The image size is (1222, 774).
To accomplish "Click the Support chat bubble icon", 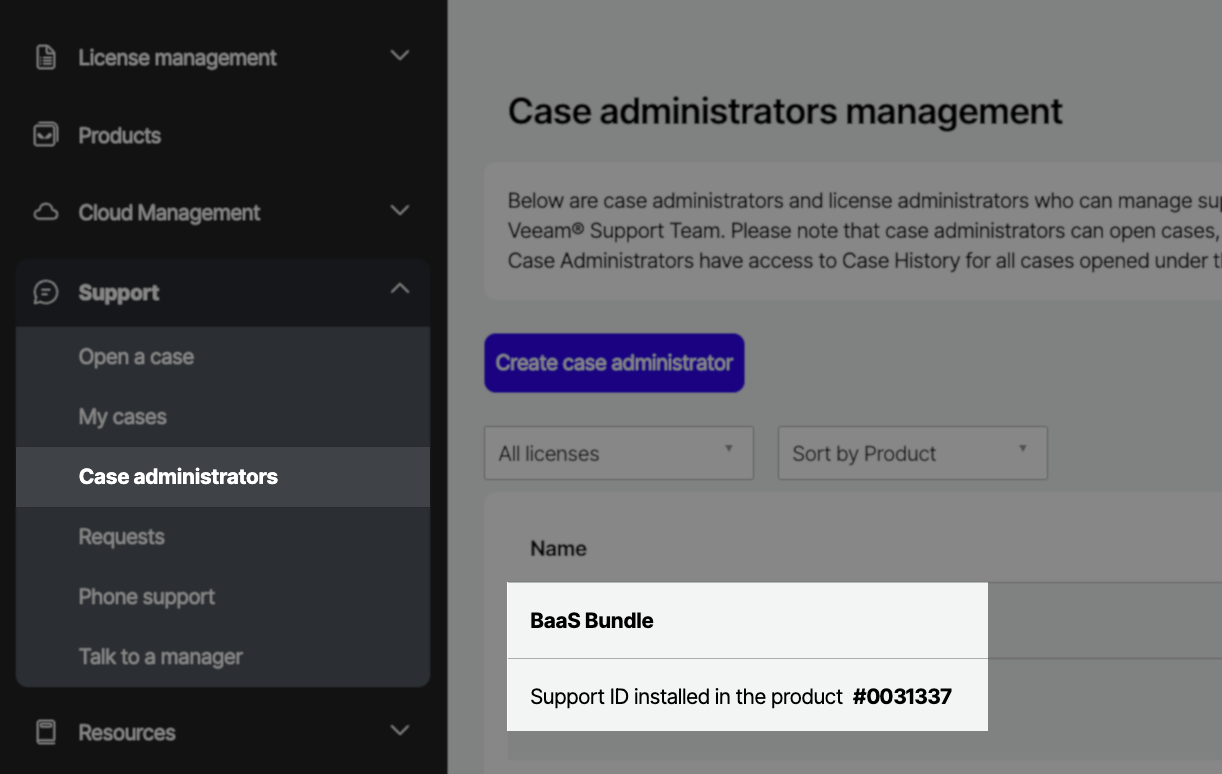I will (x=46, y=292).
